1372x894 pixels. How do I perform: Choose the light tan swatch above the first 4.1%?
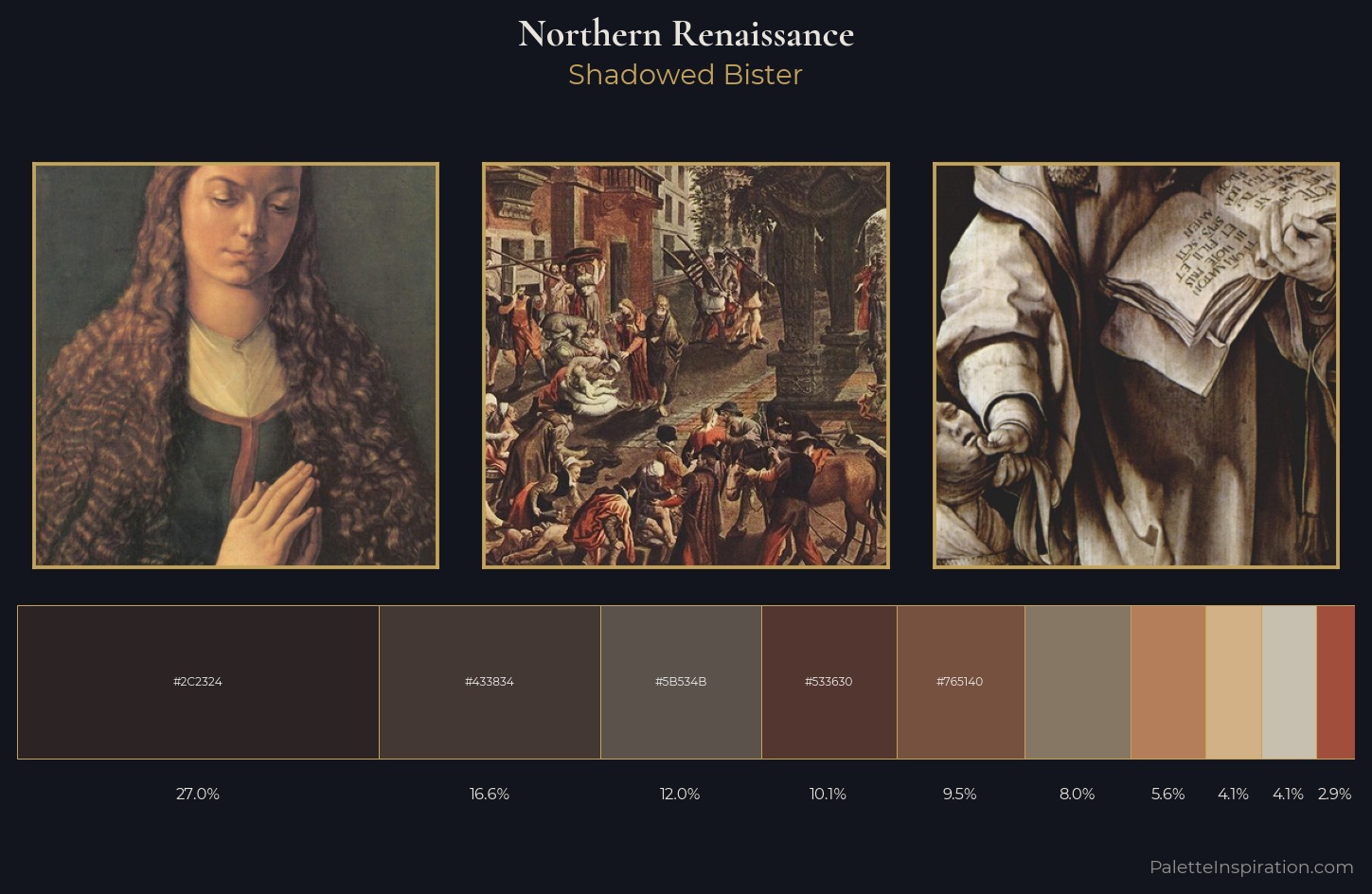(x=1233, y=682)
